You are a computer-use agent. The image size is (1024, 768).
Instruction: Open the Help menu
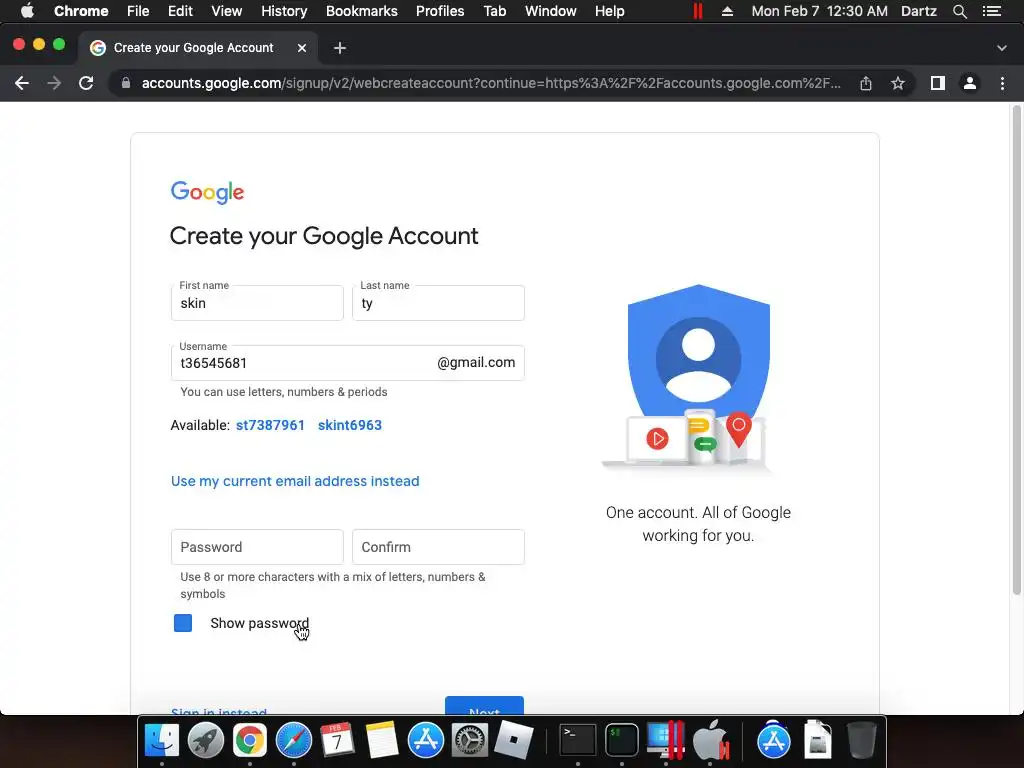tap(609, 11)
